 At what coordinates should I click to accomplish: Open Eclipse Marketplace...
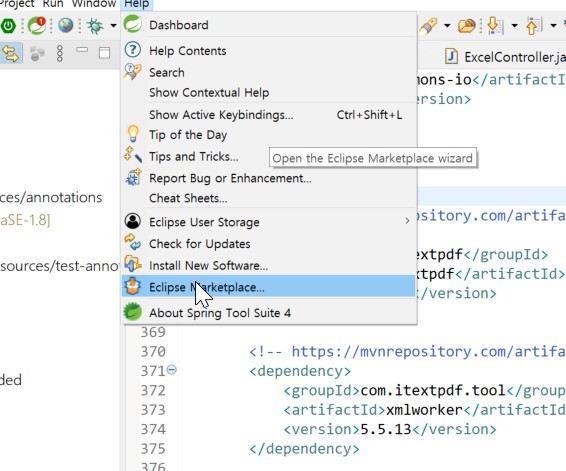pos(269,287)
